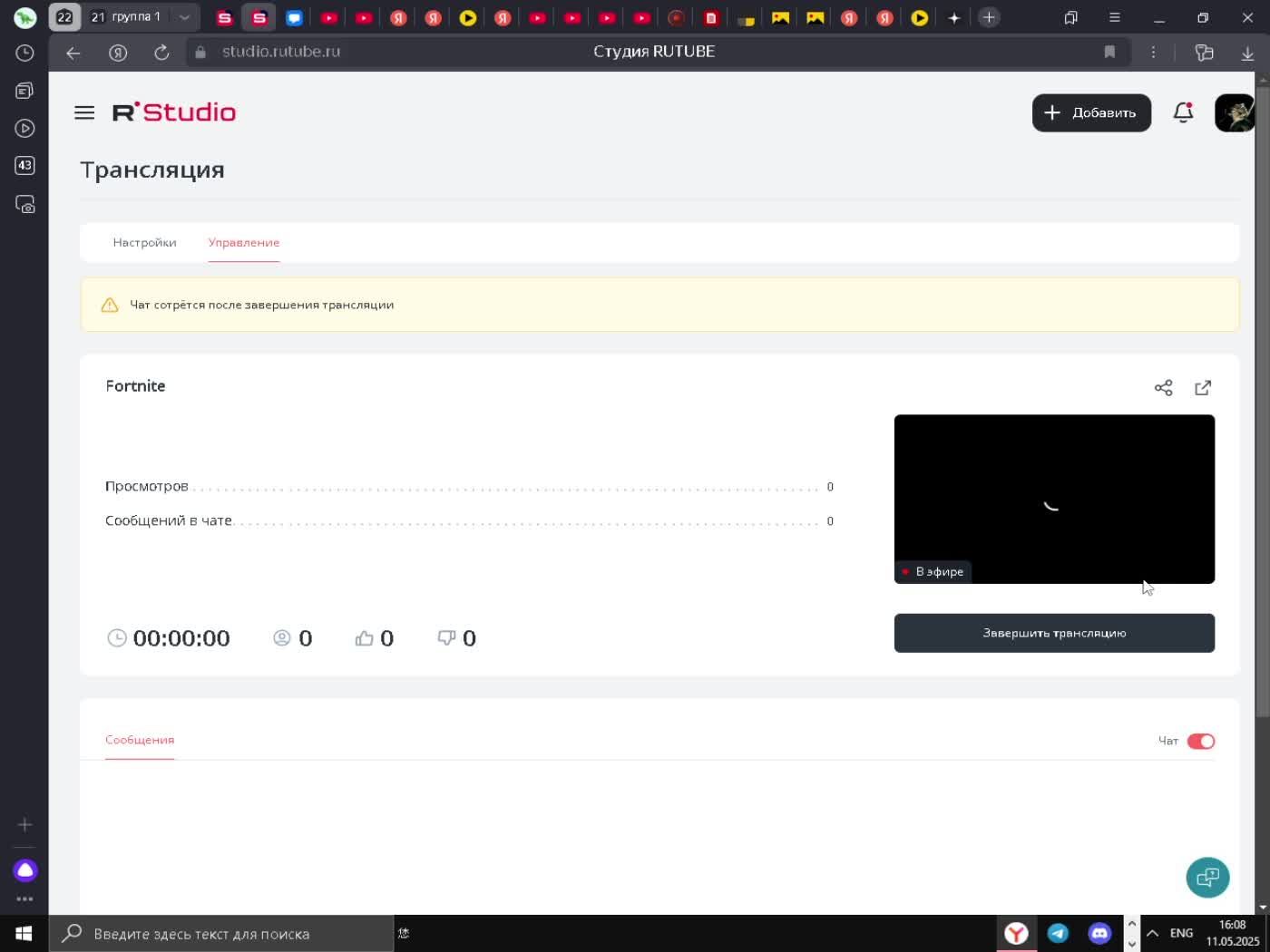Go back to the previous page
The height and width of the screenshot is (952, 1270).
coord(73,53)
